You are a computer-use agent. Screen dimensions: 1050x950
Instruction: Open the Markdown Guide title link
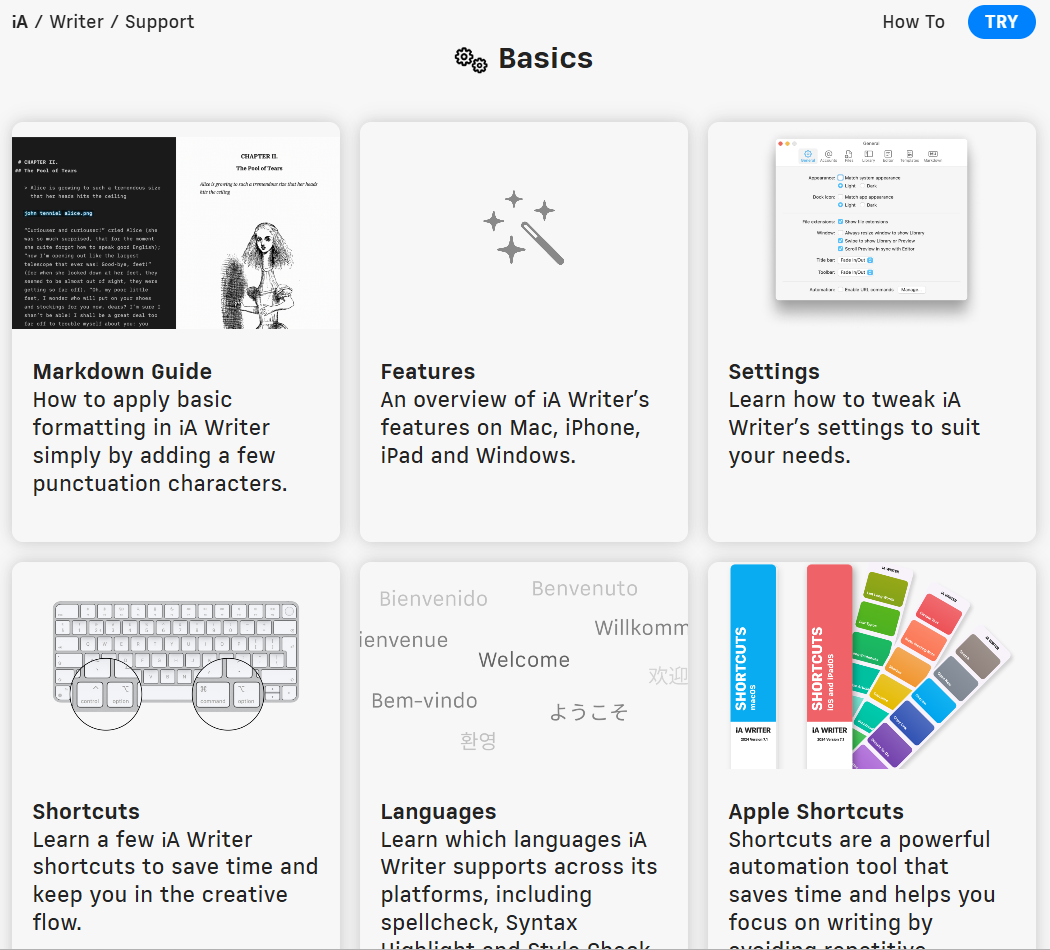tap(122, 371)
